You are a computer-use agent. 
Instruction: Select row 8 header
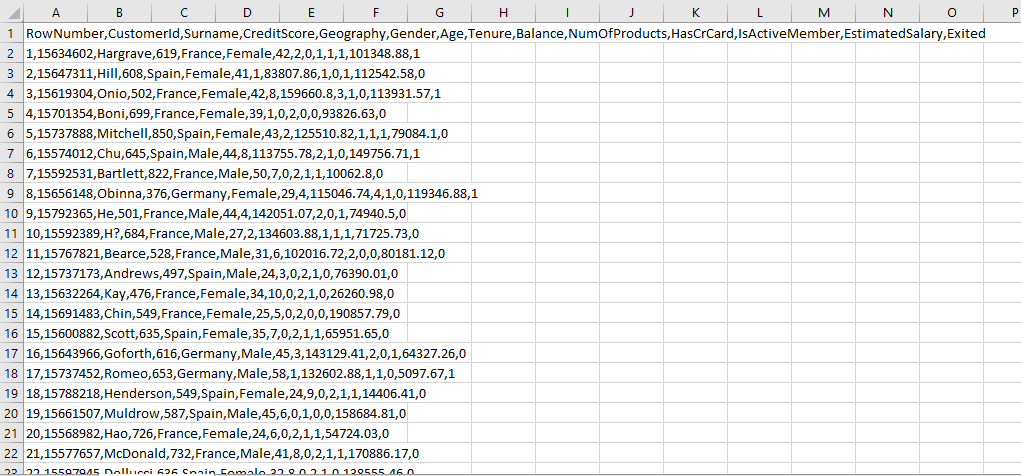[12, 173]
